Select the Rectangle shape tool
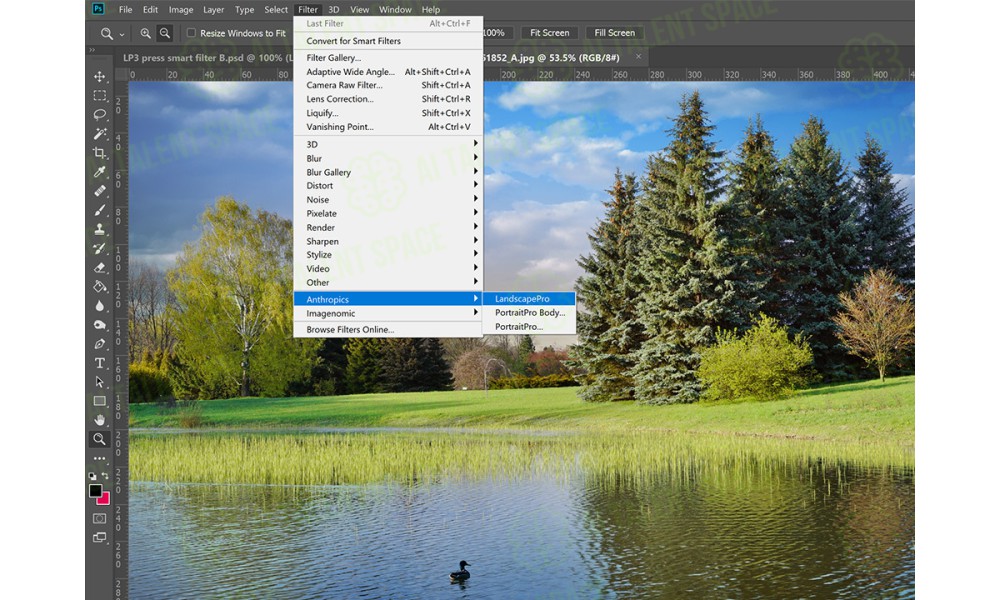 click(99, 401)
